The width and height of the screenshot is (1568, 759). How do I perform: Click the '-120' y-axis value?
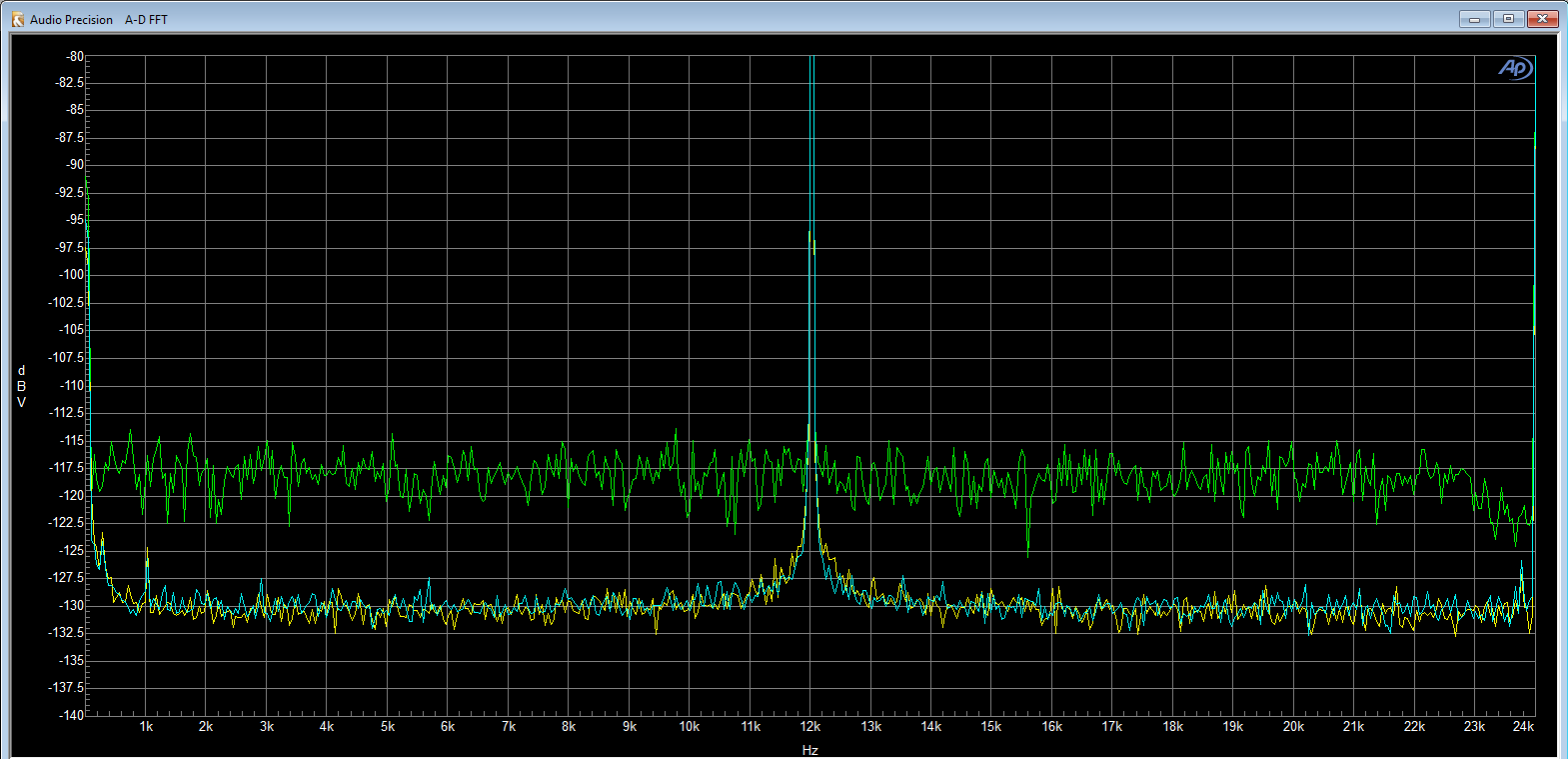click(x=72, y=495)
